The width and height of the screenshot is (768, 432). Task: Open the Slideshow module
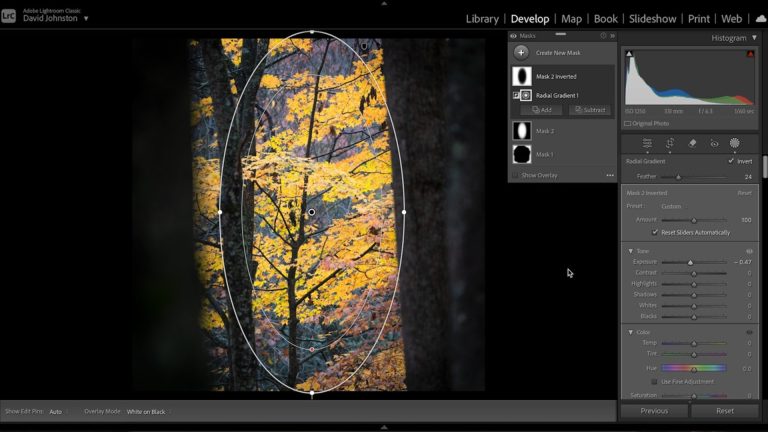(652, 18)
